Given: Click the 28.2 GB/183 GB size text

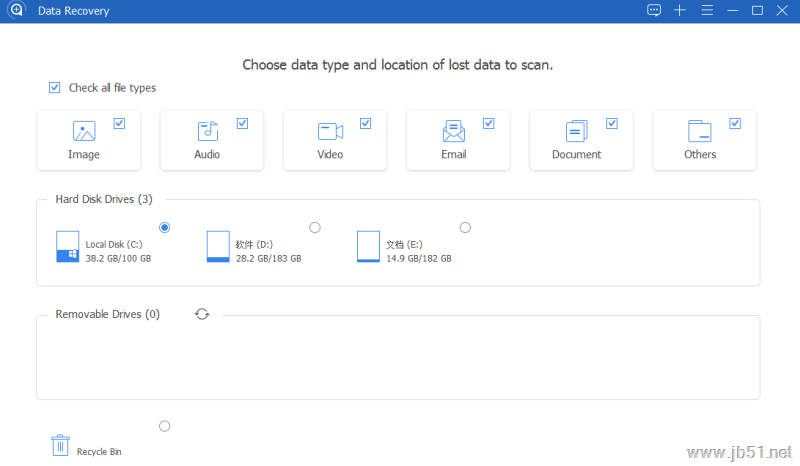Looking at the screenshot, I should (x=269, y=259).
